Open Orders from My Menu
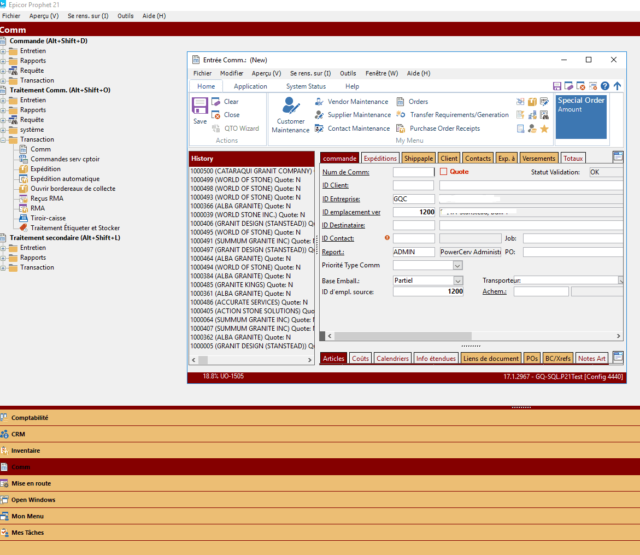The image size is (640, 555). point(412,102)
